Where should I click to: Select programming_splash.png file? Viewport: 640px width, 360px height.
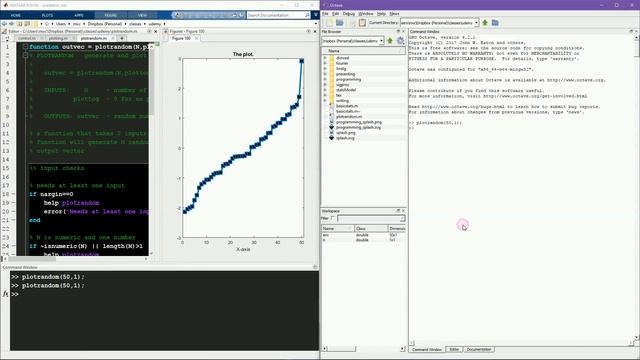coord(359,122)
